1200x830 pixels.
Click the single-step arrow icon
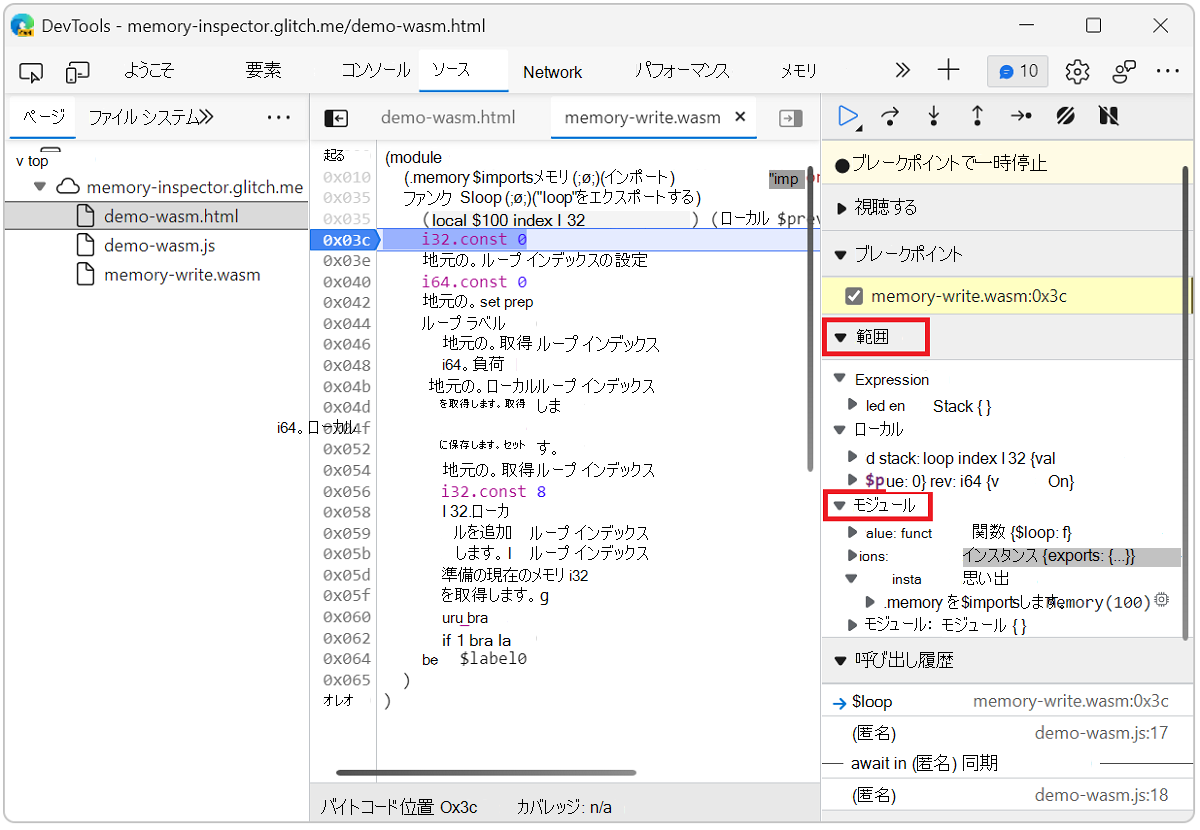click(1021, 116)
